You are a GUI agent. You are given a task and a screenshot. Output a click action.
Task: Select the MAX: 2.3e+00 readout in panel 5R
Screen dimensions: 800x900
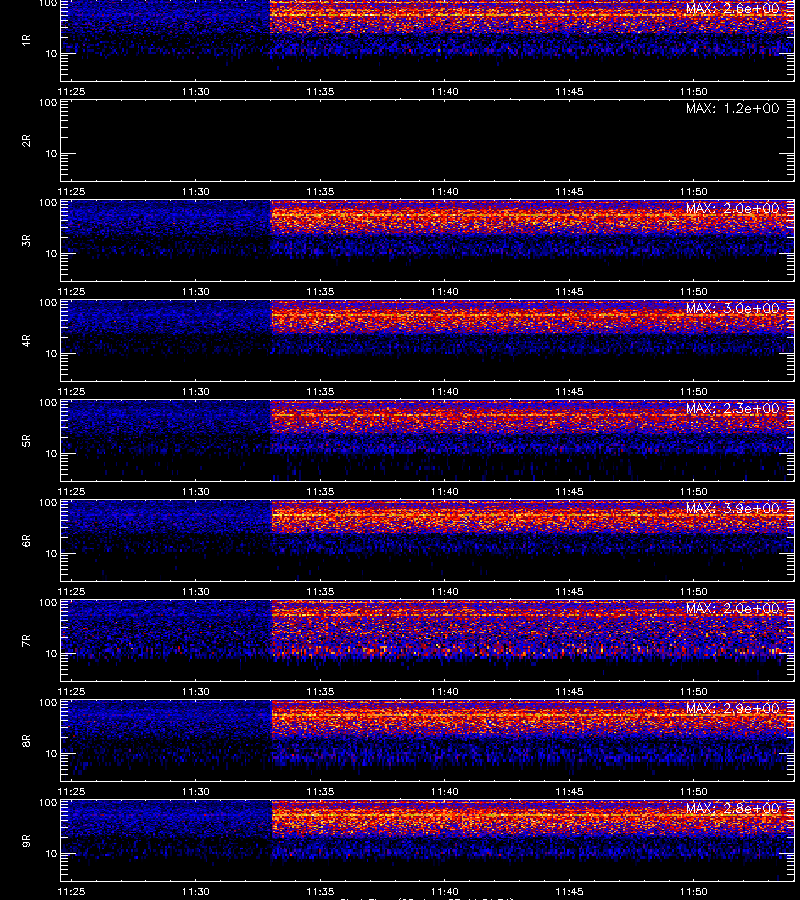pyautogui.click(x=732, y=409)
